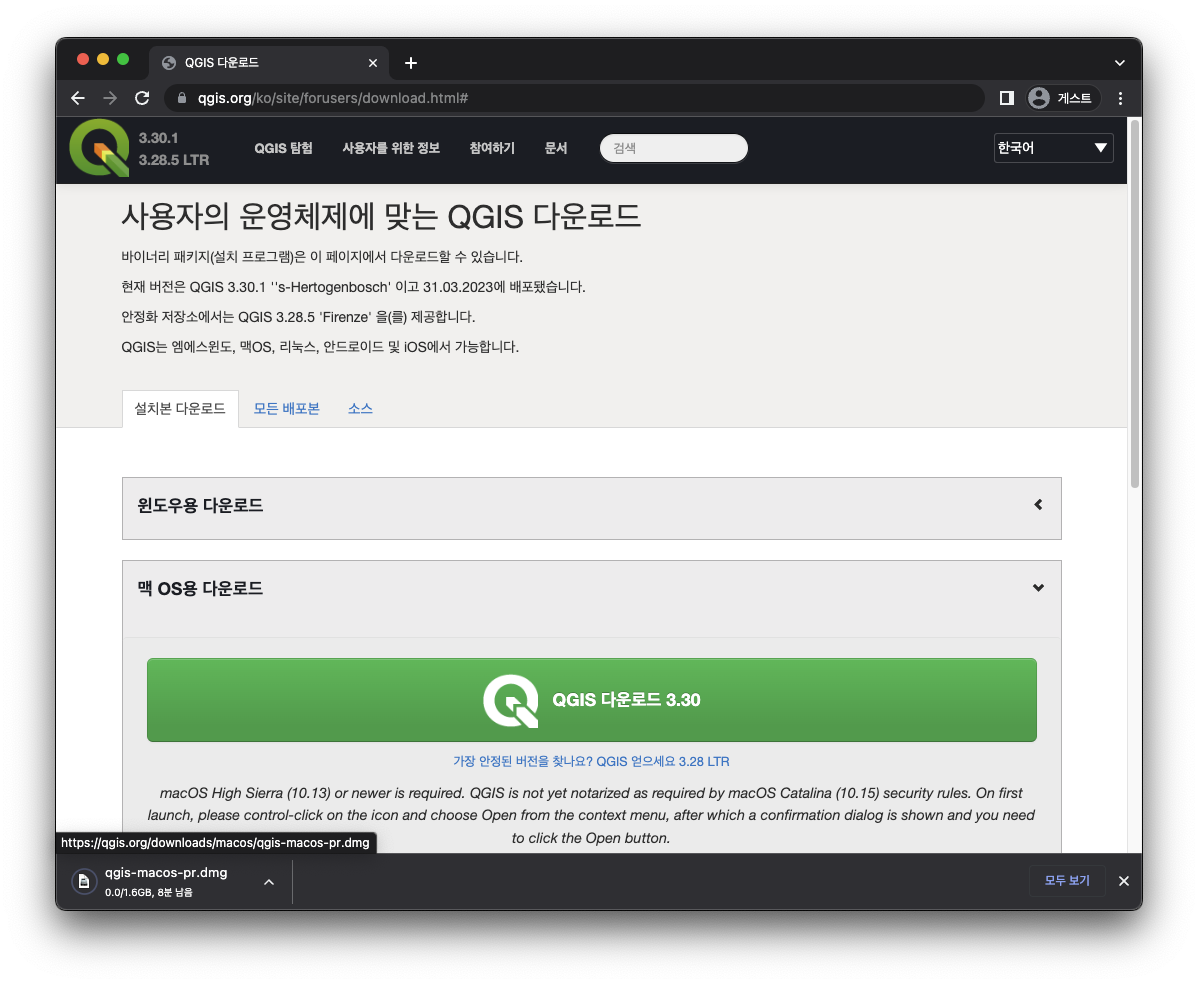Open the 사용자를 위한 정보 menu
1198x984 pixels.
[x=391, y=148]
